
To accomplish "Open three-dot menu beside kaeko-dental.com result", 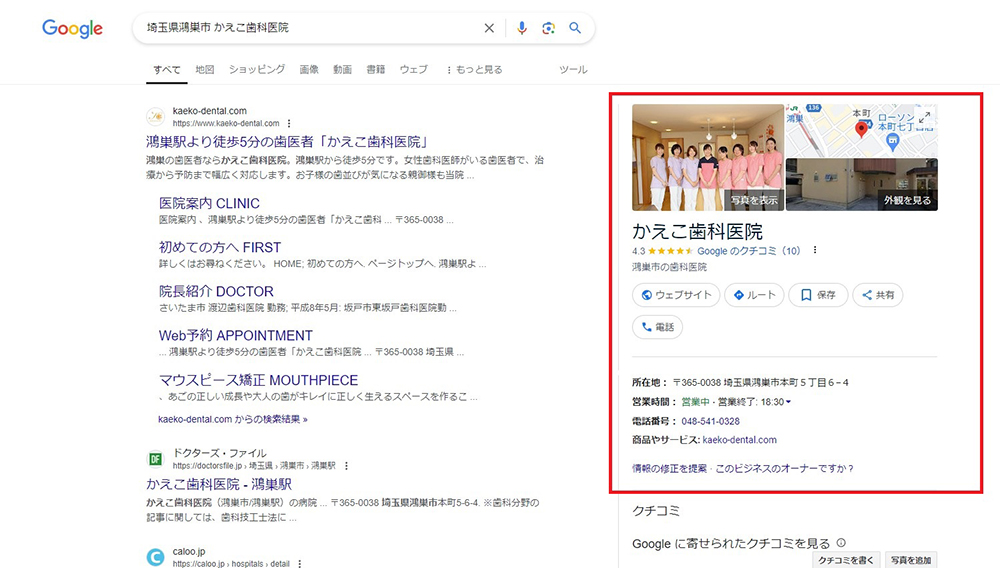I will 289,123.
